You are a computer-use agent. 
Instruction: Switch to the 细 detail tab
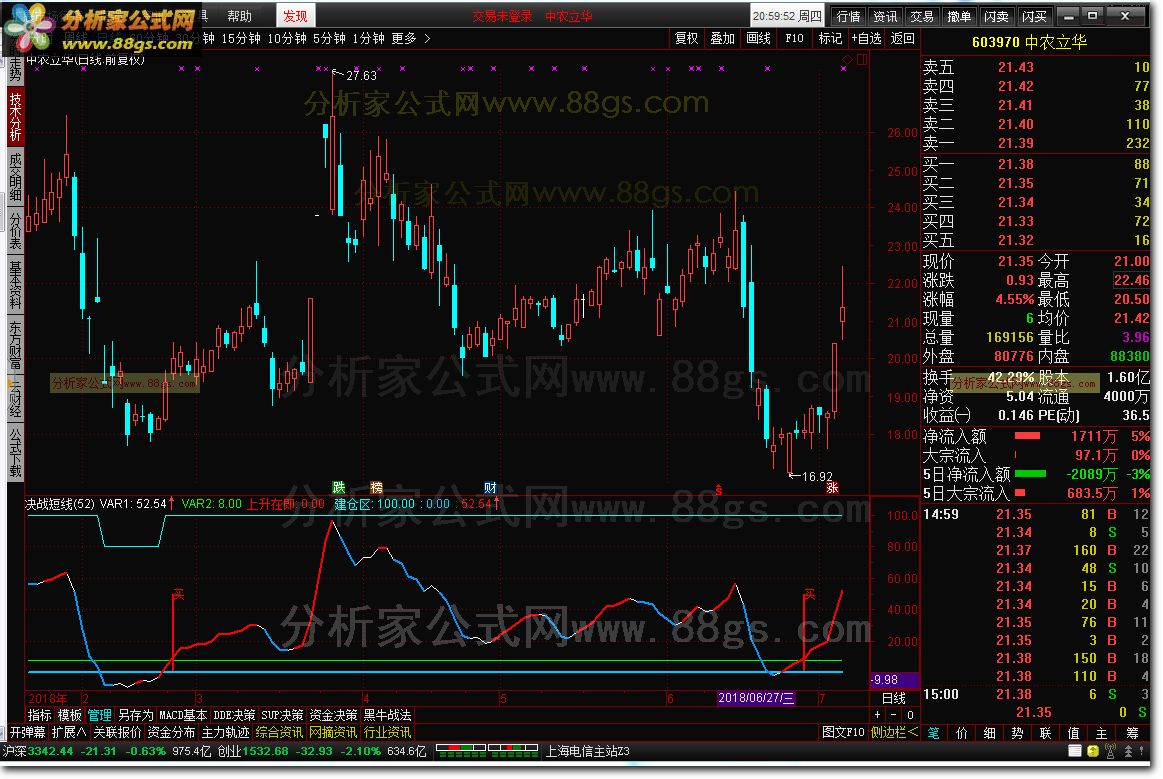(x=989, y=733)
